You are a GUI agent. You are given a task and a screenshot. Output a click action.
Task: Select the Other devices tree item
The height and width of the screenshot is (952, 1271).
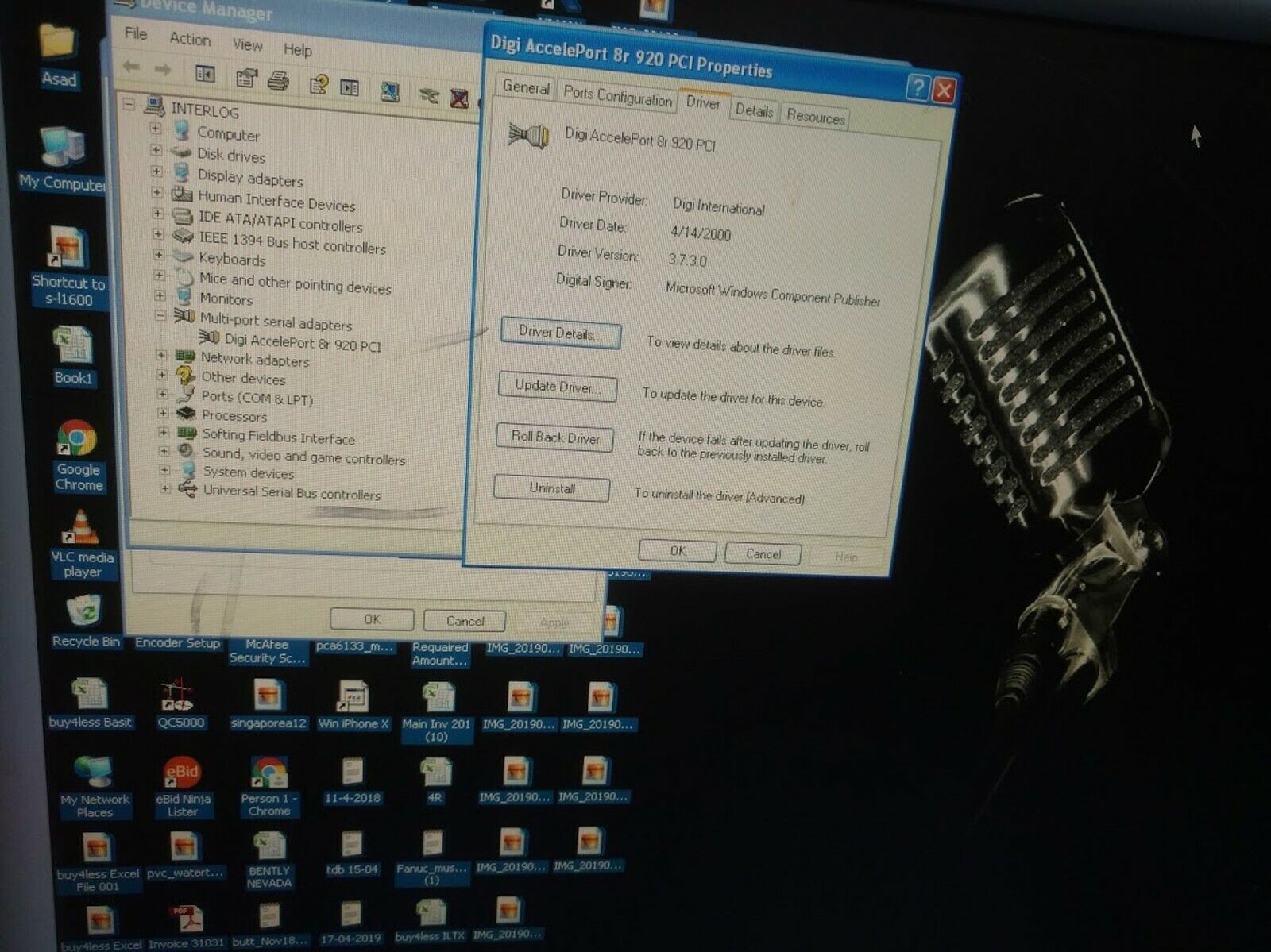point(243,379)
